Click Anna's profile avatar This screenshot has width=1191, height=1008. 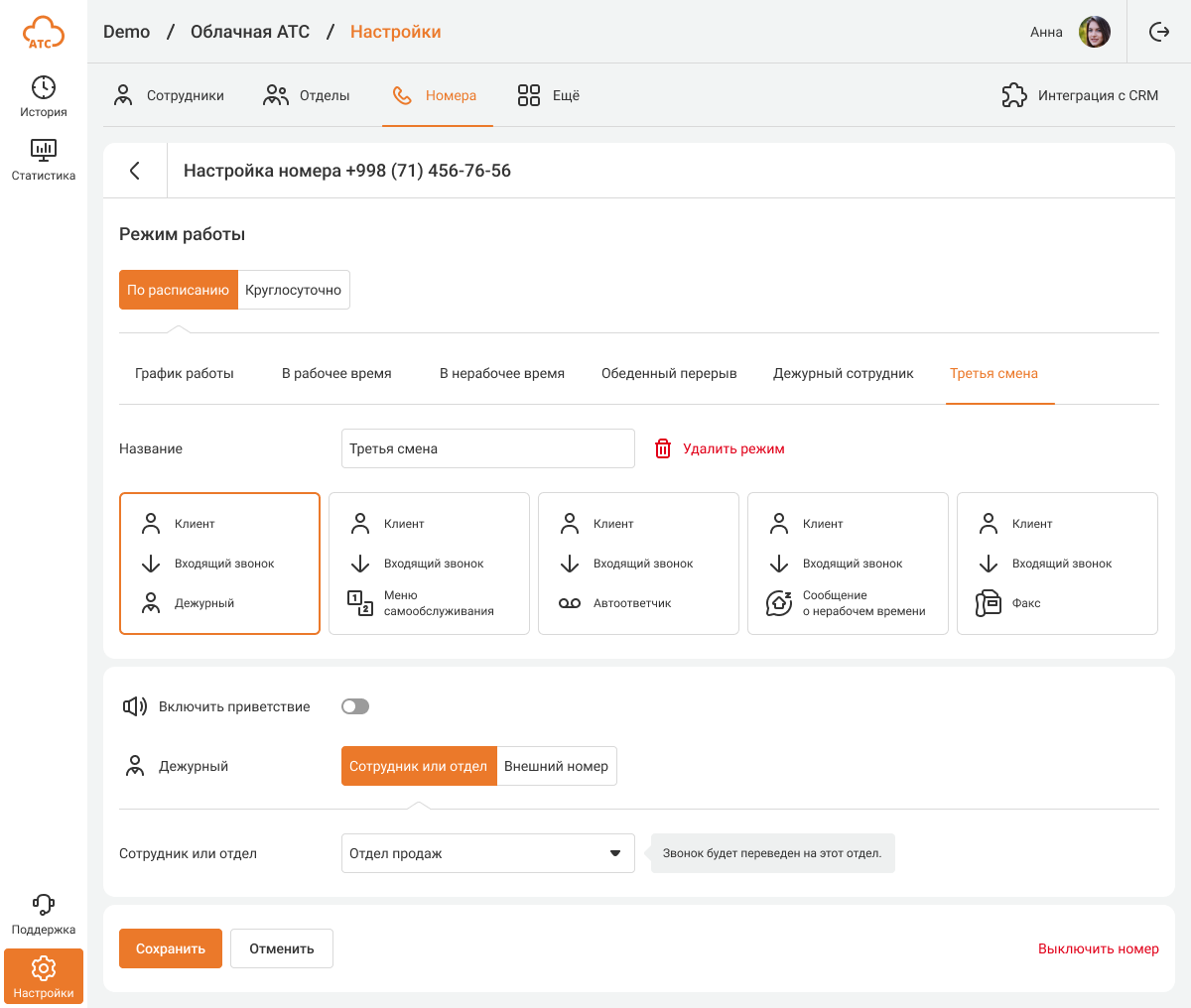click(1095, 32)
